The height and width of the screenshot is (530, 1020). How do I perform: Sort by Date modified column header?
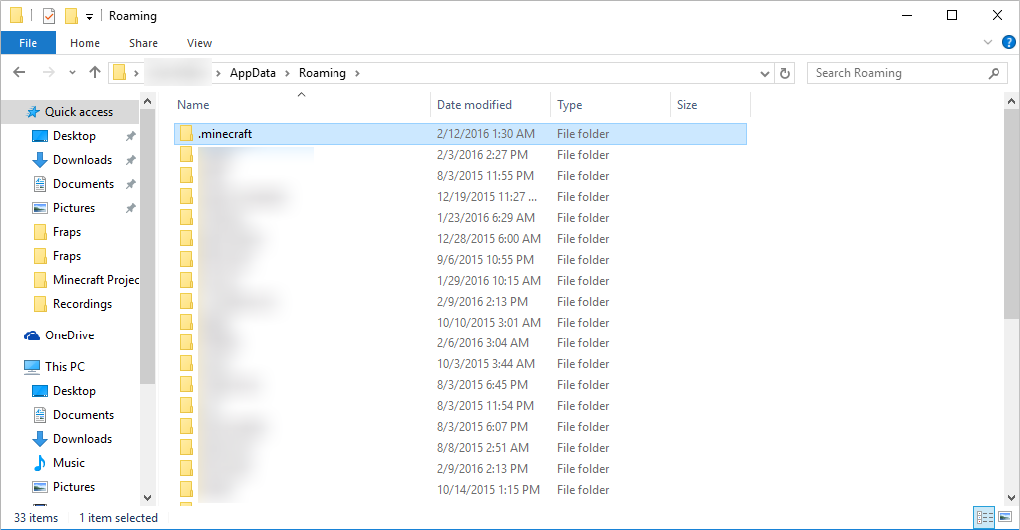474,105
